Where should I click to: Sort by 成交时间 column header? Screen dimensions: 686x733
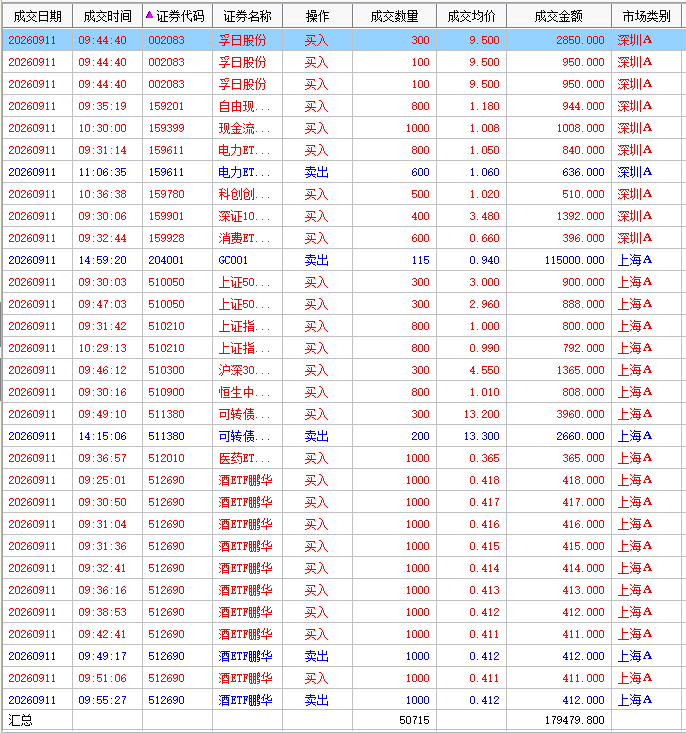[108, 16]
